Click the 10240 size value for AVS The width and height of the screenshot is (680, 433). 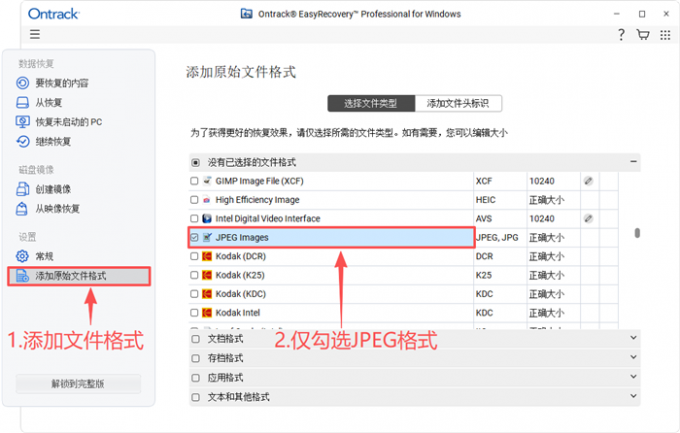tap(542, 218)
